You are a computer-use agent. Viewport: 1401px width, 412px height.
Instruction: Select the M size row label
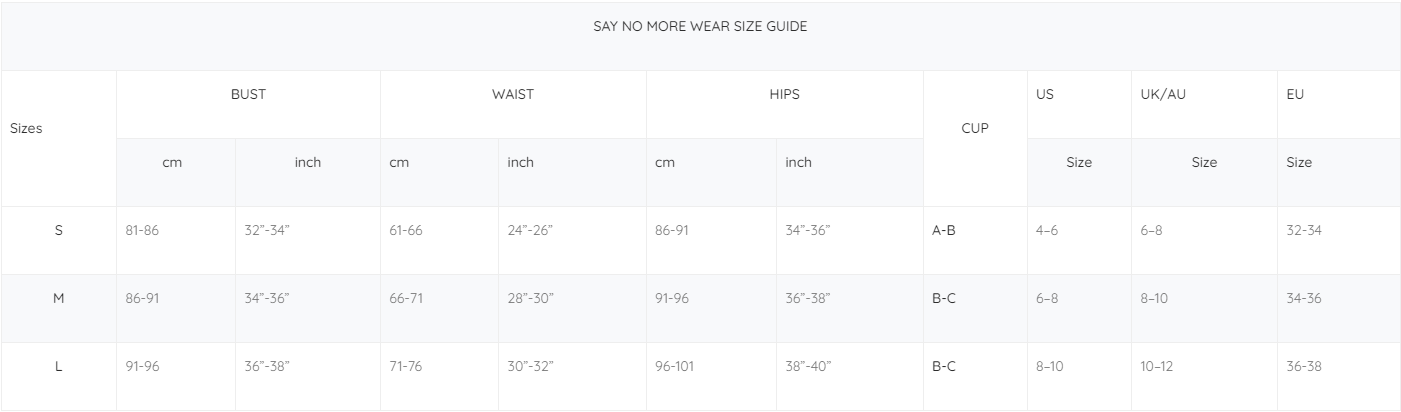tap(58, 298)
